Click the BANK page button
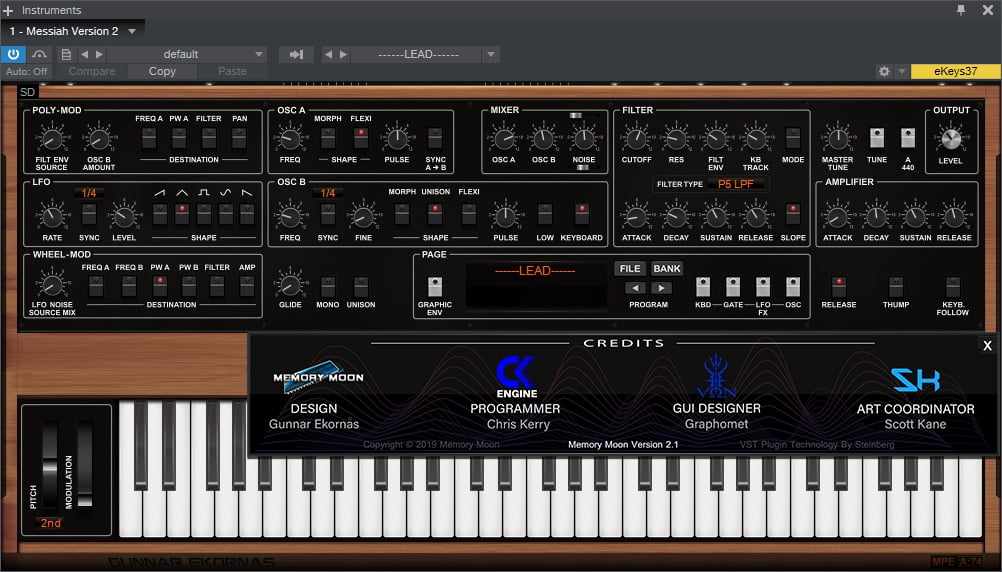Image resolution: width=1002 pixels, height=572 pixels. point(667,268)
